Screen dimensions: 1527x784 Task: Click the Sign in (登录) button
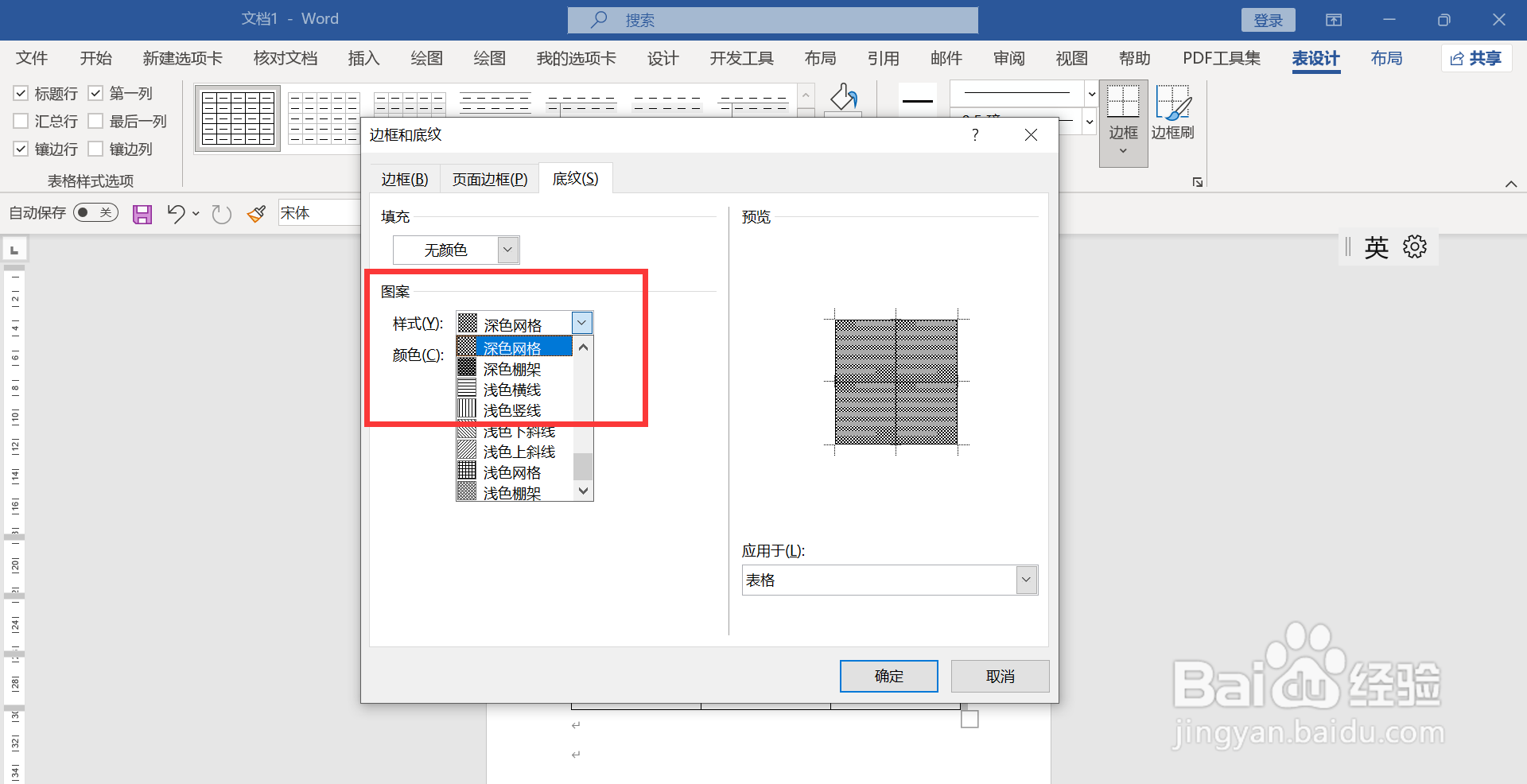point(1269,20)
